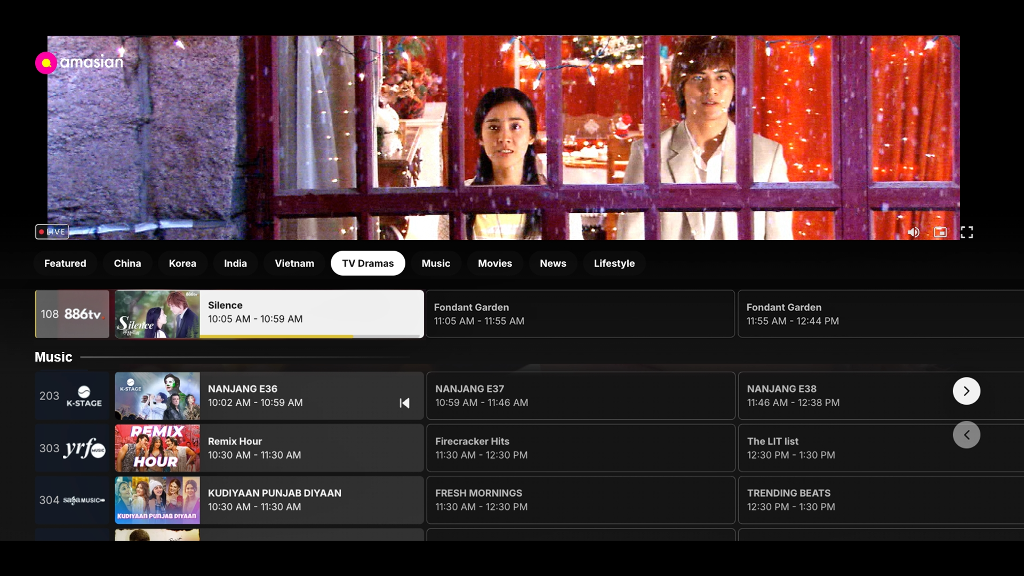The image size is (1024, 576).
Task: Restart NANJANG E36 from the beginning
Action: (x=404, y=403)
